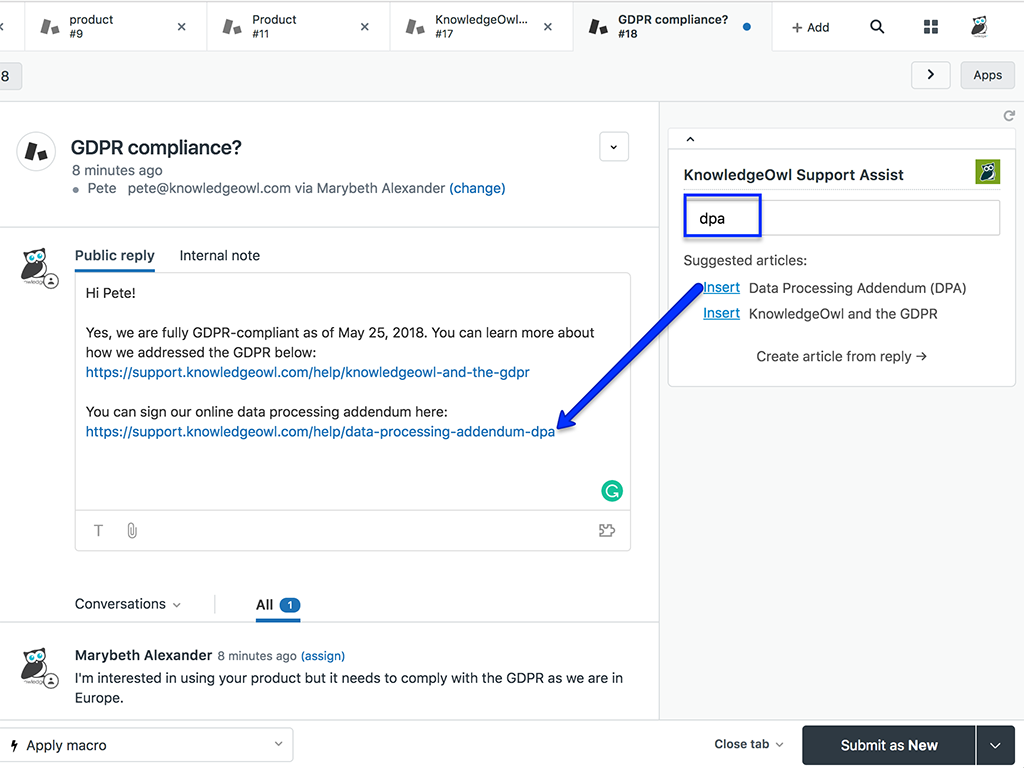Click the text formatting T icon
Screen dimensions: 1024x768
pyautogui.click(x=98, y=531)
